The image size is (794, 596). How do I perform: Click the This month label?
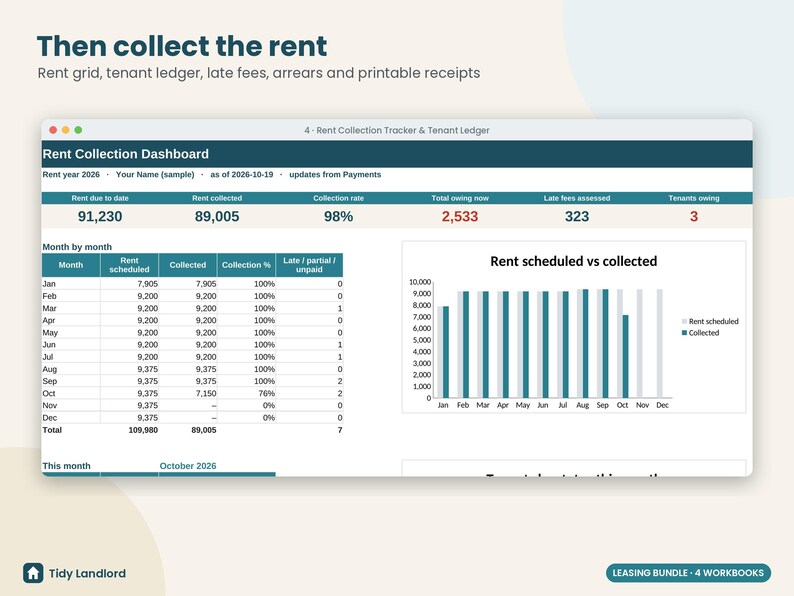coord(66,466)
